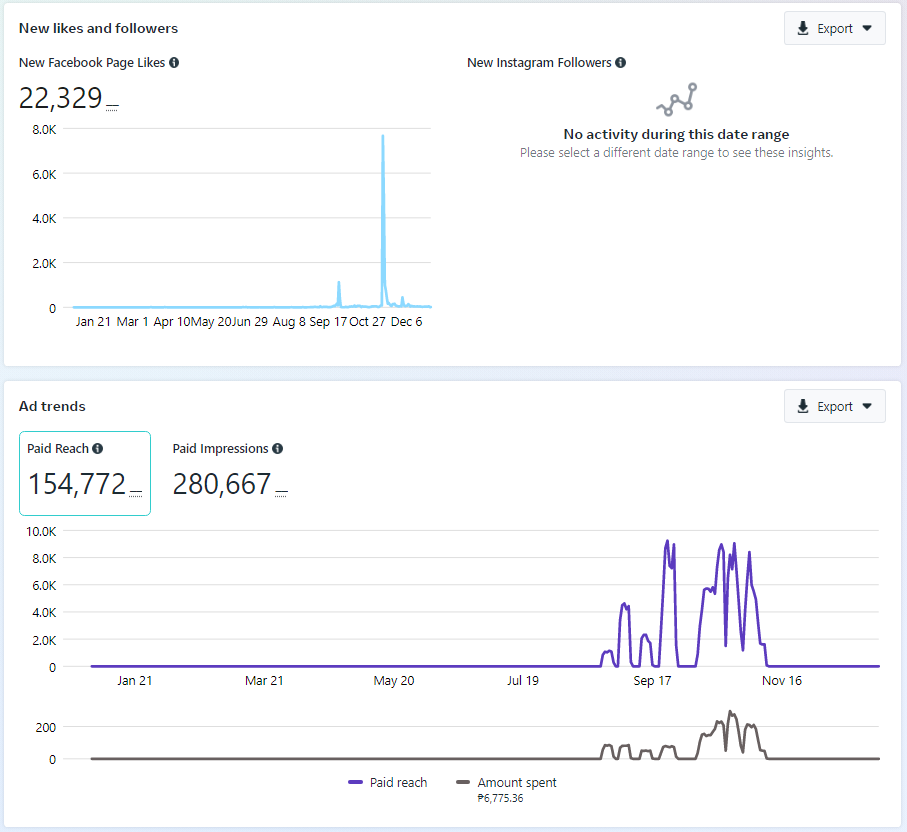Click the 154,772 Paid Reach value
The image size is (907, 832).
pyautogui.click(x=77, y=485)
